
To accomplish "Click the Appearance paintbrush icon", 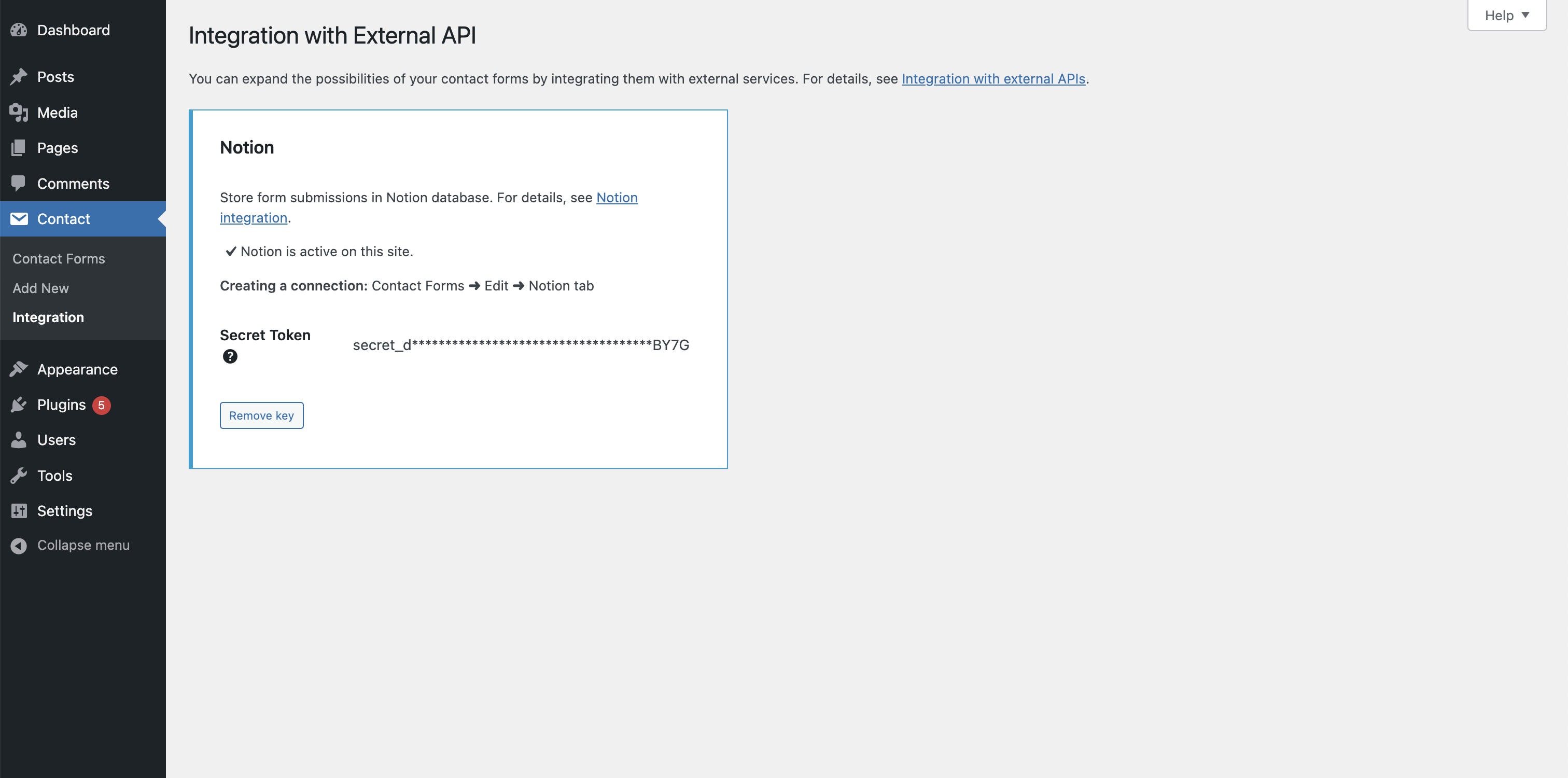I will coord(19,369).
